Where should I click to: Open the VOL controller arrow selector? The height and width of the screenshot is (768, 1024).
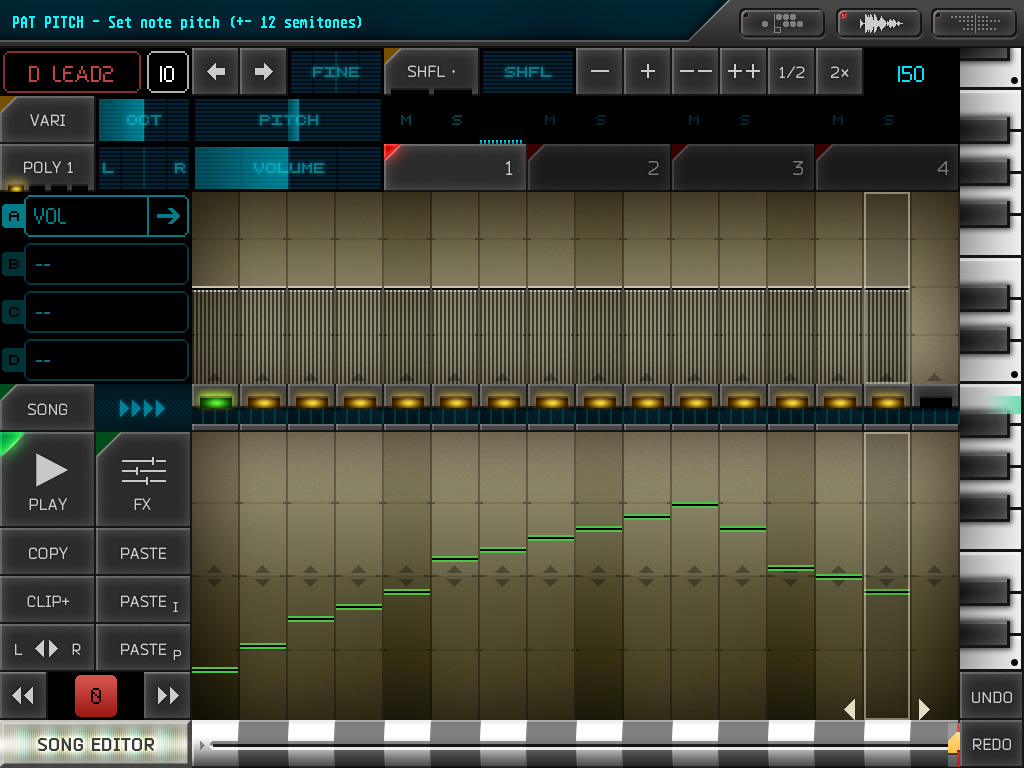168,216
